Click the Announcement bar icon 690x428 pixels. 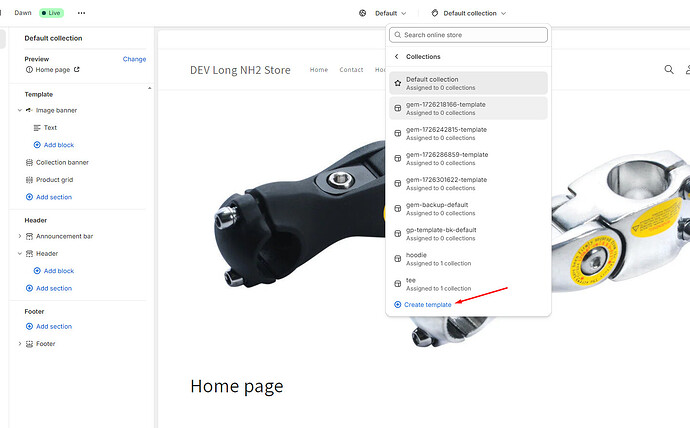coord(29,236)
